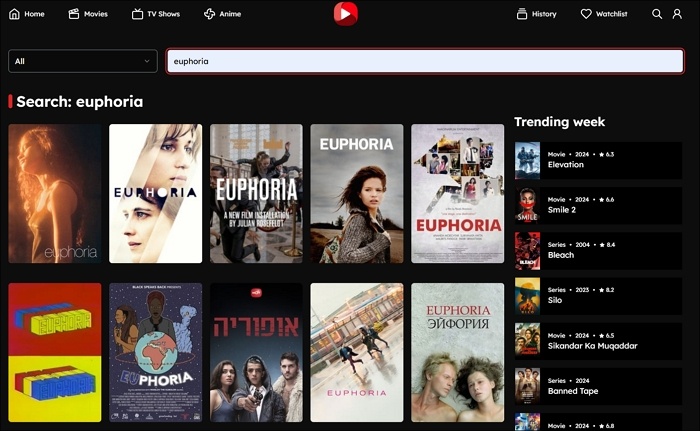Click the Trending week heading
Viewport: 700px width, 431px height.
coord(560,122)
